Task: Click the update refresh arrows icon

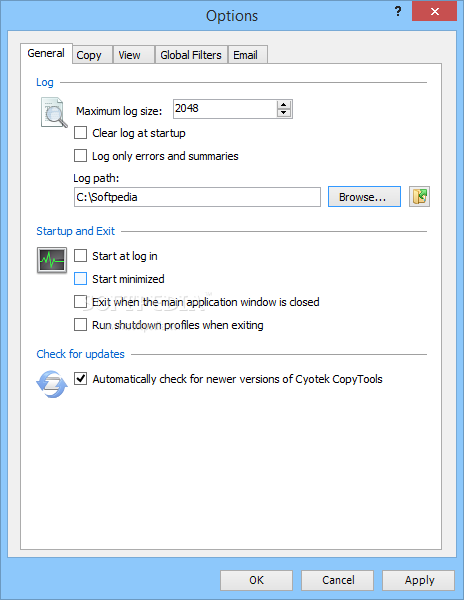Action: pyautogui.click(x=52, y=384)
